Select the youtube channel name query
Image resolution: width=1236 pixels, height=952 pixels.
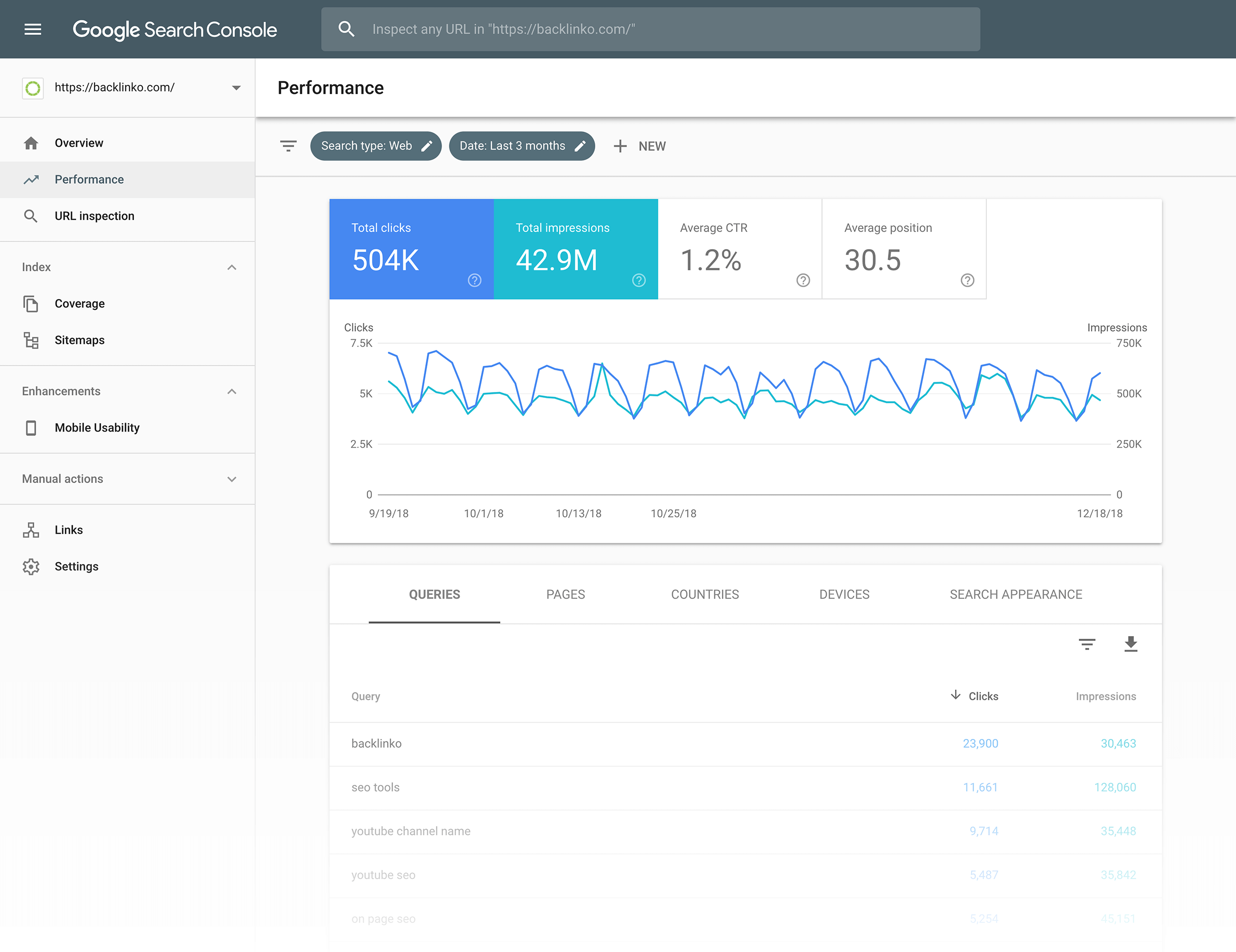pyautogui.click(x=746, y=831)
